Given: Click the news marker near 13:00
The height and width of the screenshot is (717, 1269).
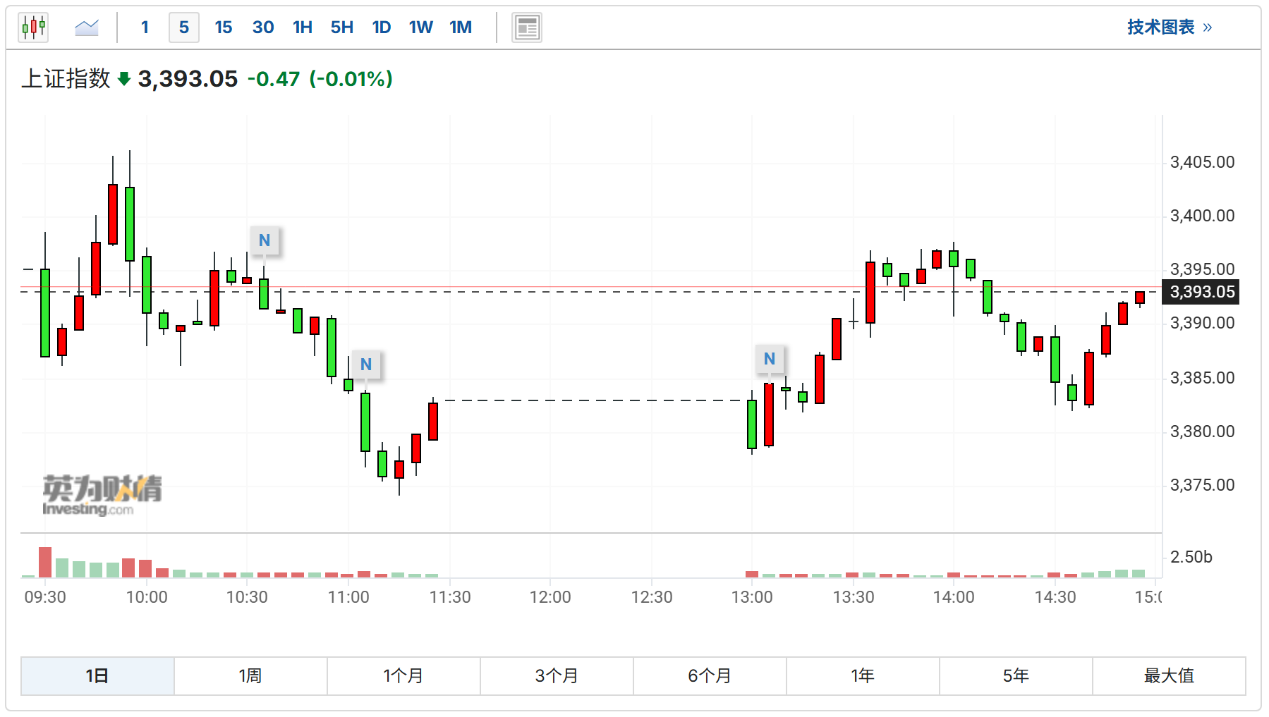Looking at the screenshot, I should click(x=769, y=359).
